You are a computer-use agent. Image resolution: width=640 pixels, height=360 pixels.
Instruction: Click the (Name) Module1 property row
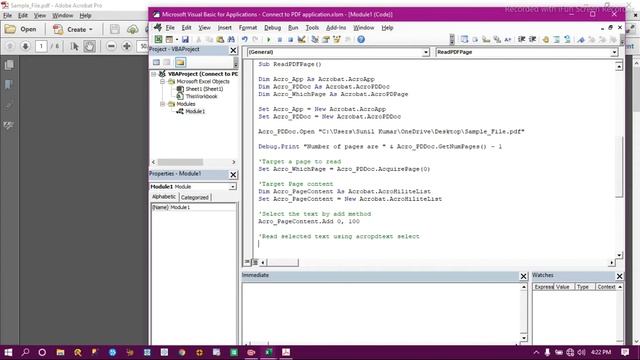click(193, 207)
